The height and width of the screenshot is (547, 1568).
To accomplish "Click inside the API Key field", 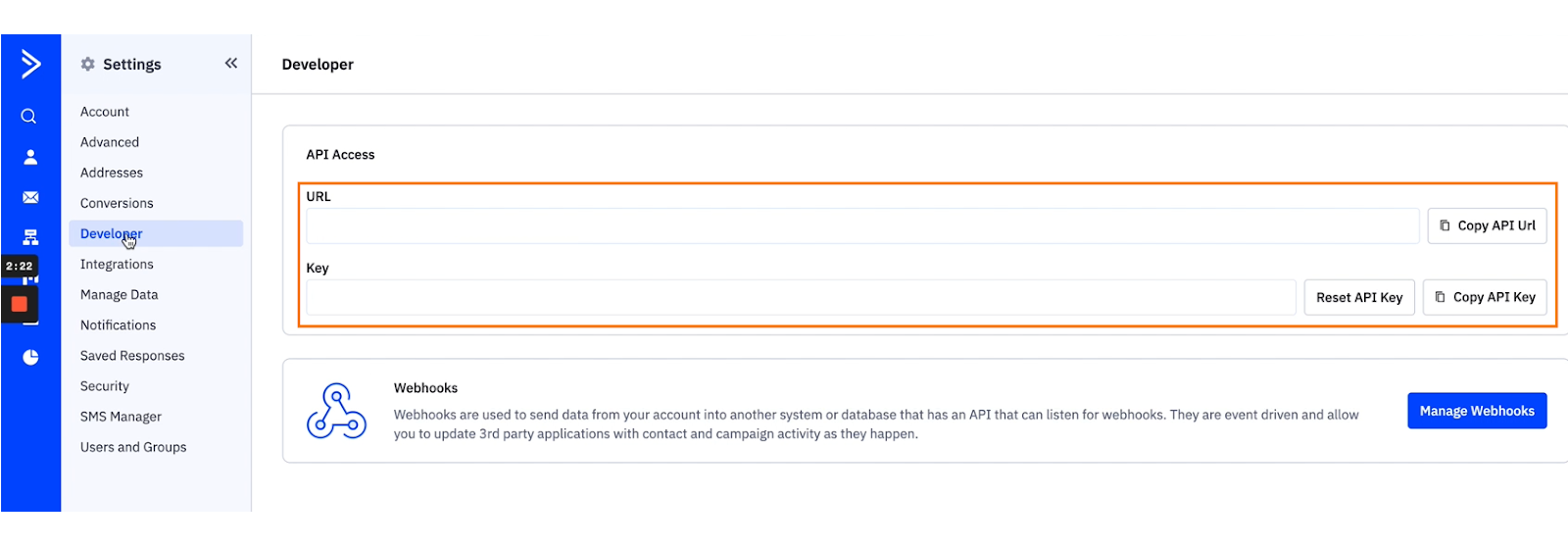I will point(801,298).
